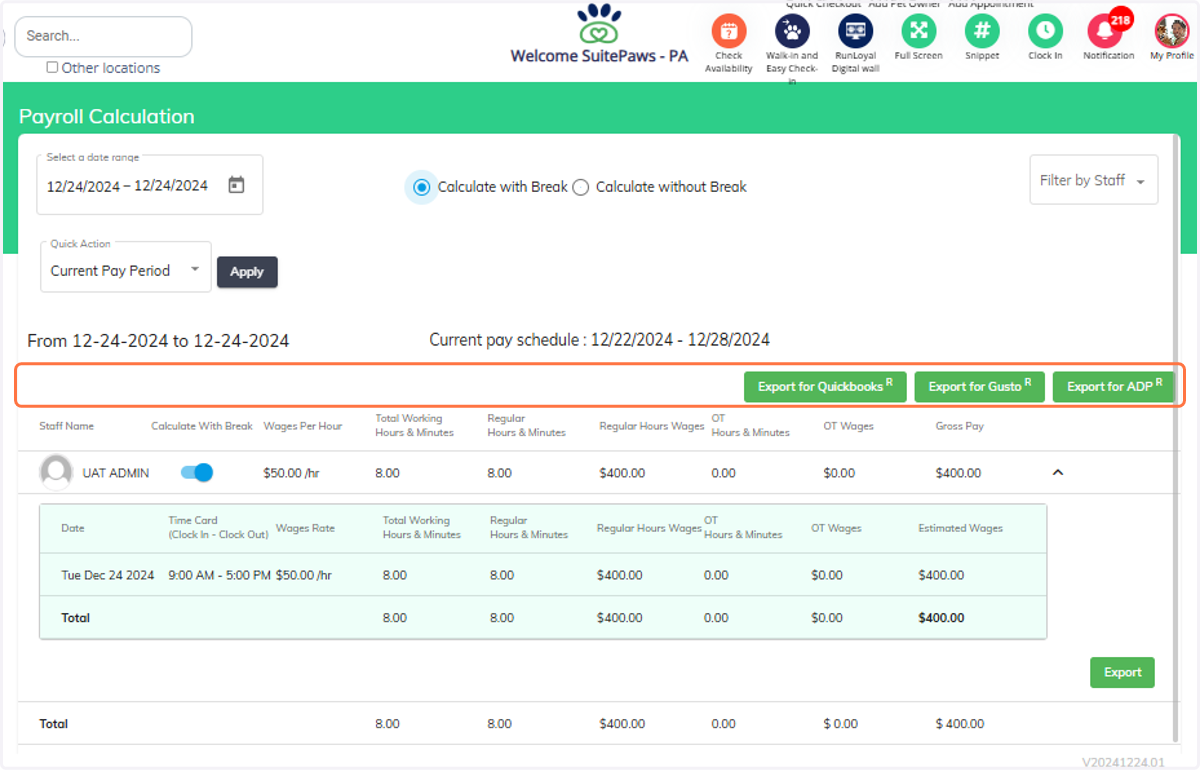The height and width of the screenshot is (770, 1200).
Task: Toggle Other locations checkbox
Action: 52,68
